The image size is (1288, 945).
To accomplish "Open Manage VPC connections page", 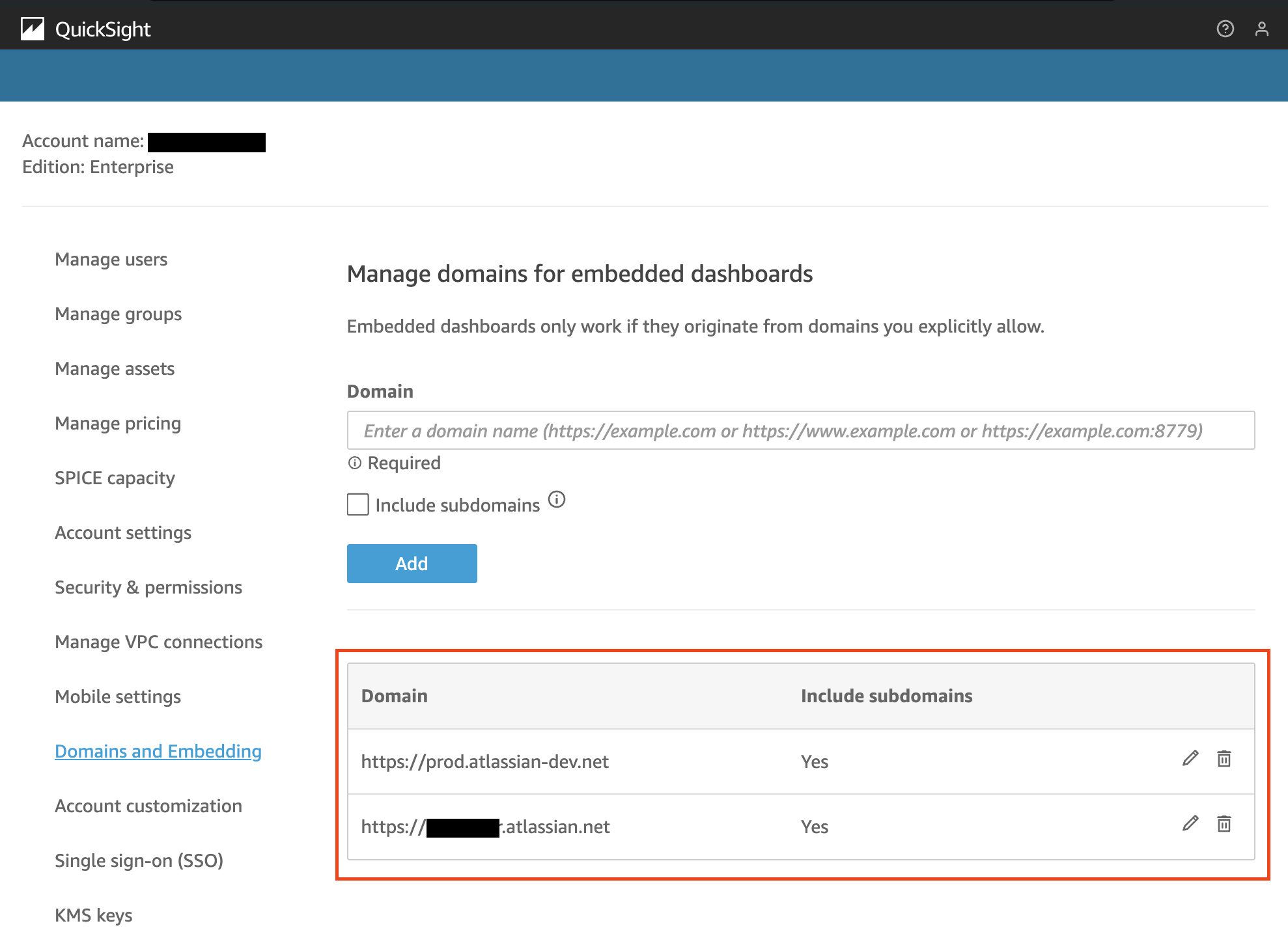I will click(x=159, y=642).
